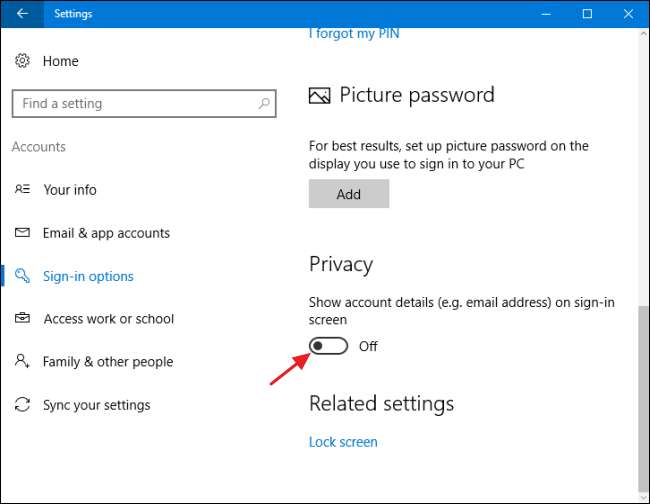Open the Your info section
Screen dimensions: 650x504
coord(70,189)
